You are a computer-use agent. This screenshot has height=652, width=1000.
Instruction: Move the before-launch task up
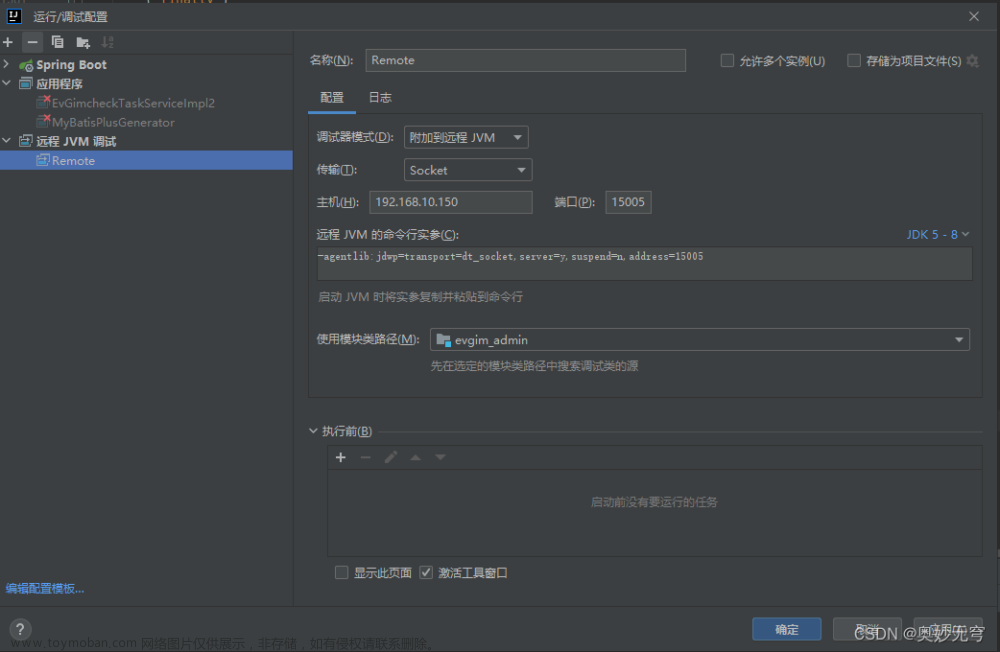[x=415, y=457]
